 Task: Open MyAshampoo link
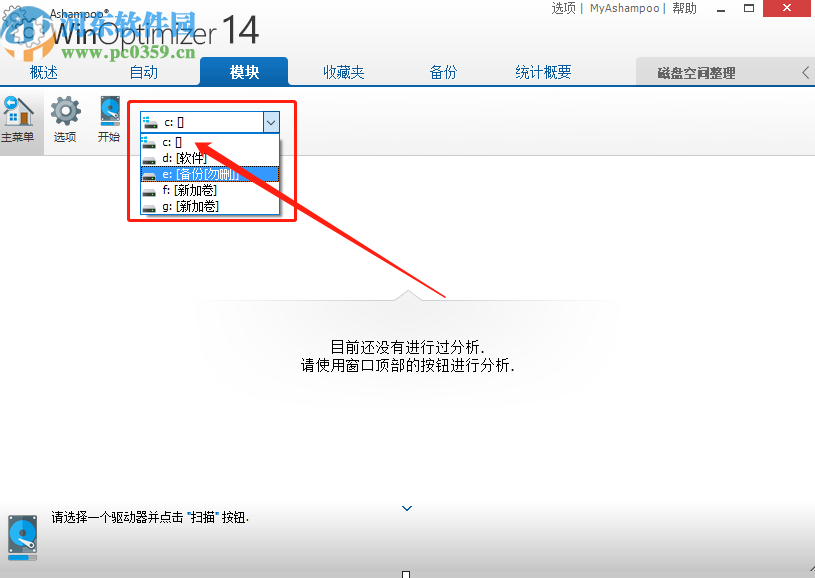[624, 8]
